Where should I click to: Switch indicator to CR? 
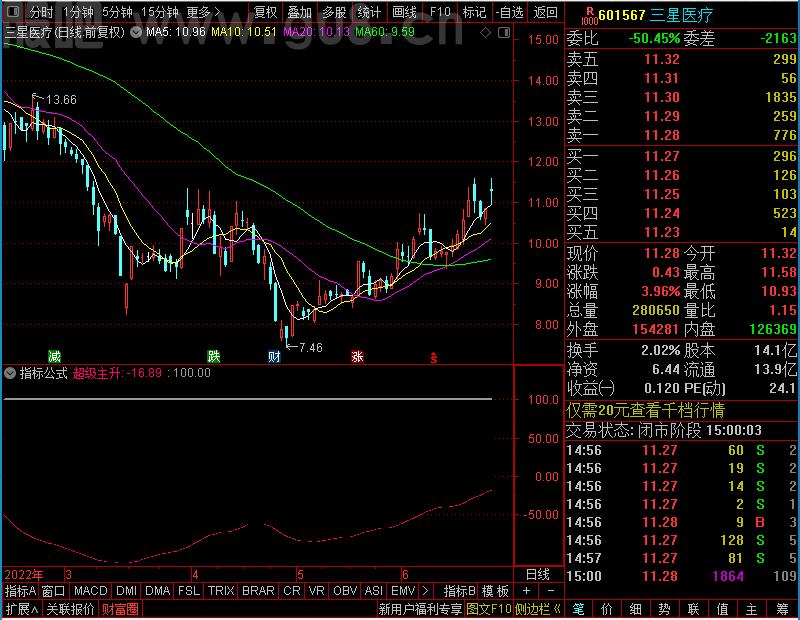(x=292, y=591)
